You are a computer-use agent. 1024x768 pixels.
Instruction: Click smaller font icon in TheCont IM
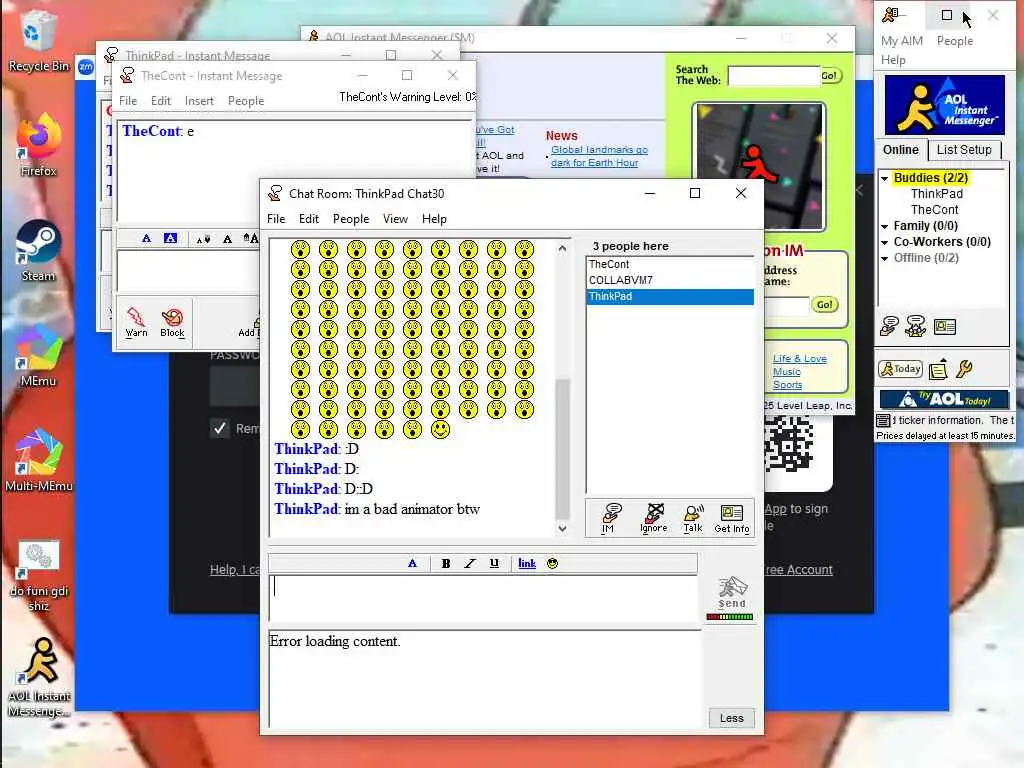click(x=203, y=239)
